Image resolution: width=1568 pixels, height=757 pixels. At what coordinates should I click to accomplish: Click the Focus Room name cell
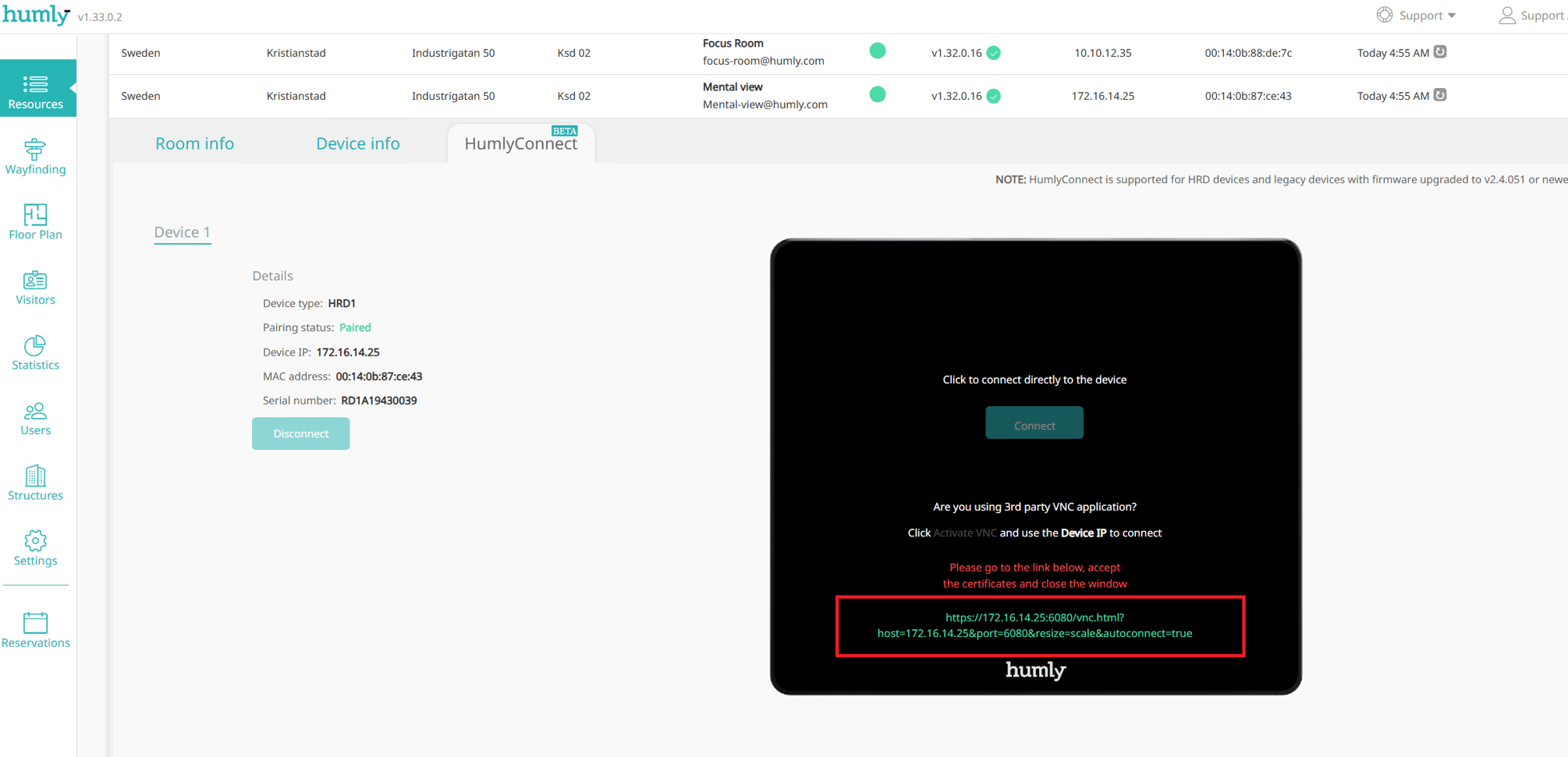click(733, 43)
